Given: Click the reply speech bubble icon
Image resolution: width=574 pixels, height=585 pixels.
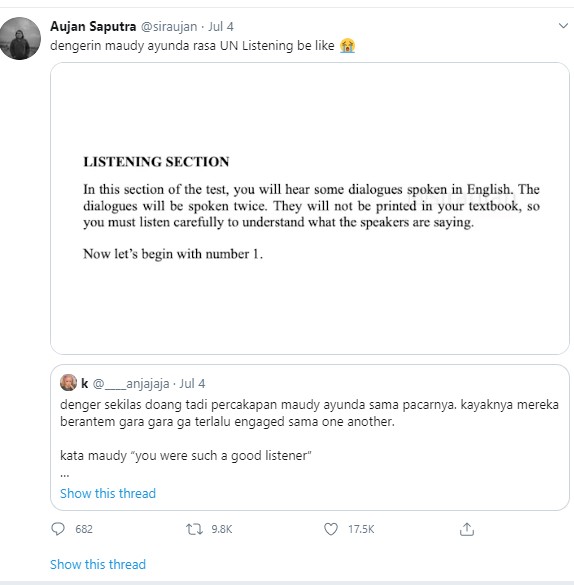Looking at the screenshot, I should 58,529.
